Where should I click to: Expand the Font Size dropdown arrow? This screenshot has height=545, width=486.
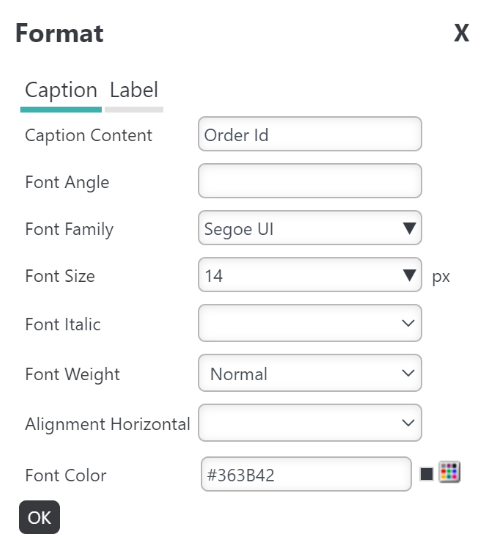[x=410, y=275]
